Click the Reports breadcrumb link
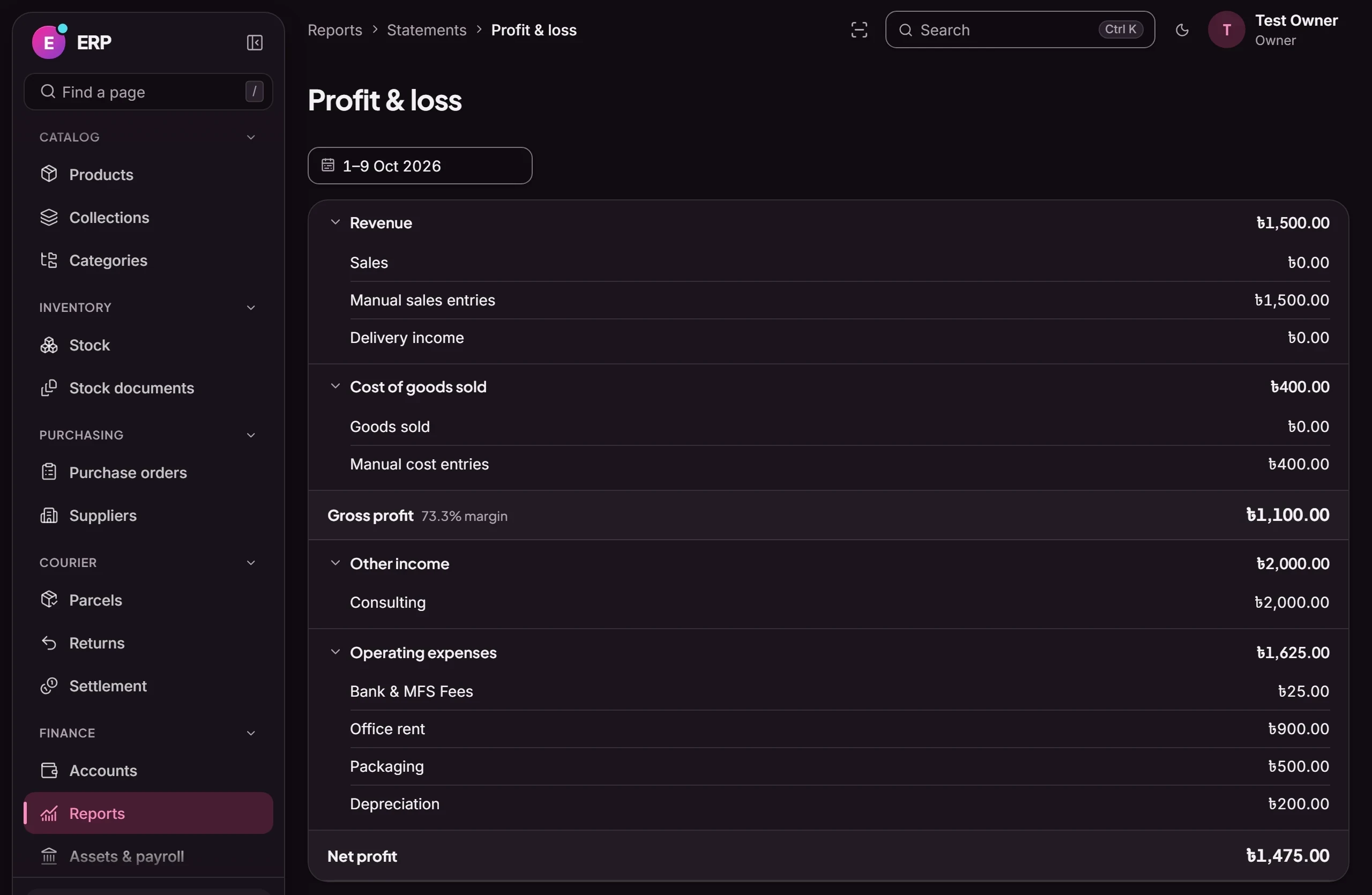This screenshot has height=895, width=1372. 335,30
